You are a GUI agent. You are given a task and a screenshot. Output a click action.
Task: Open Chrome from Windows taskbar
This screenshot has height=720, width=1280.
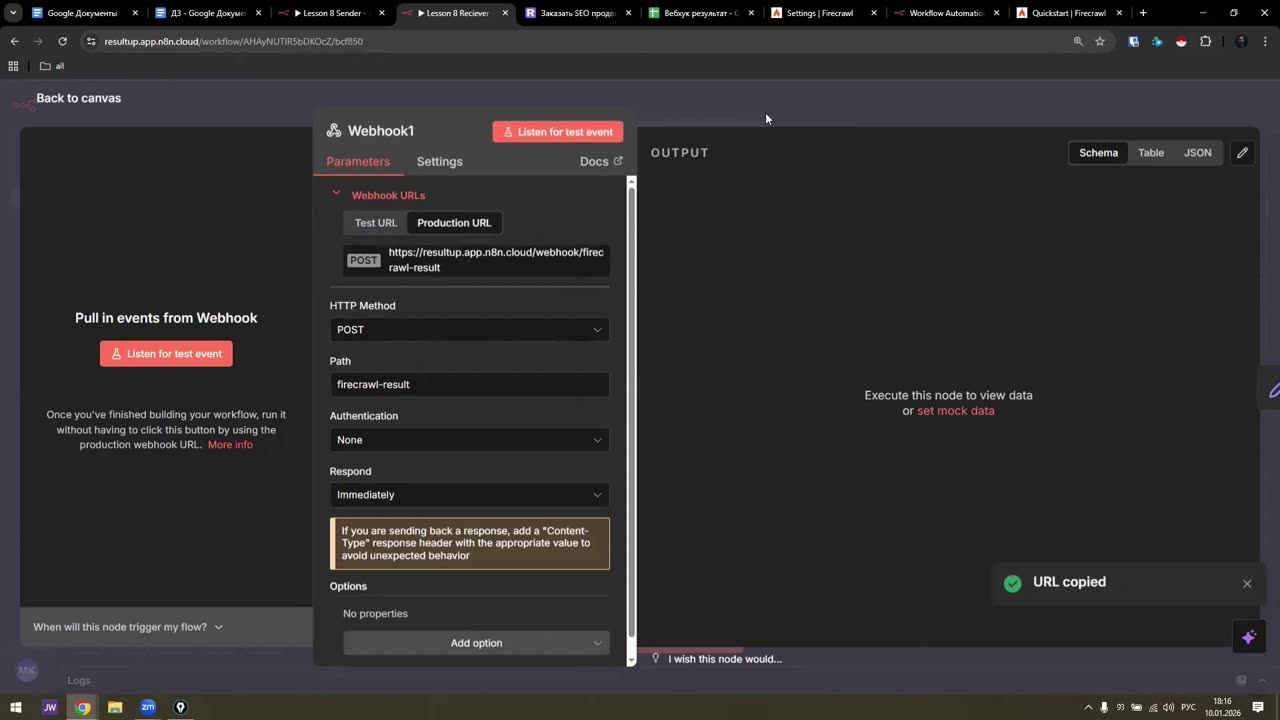(82, 707)
